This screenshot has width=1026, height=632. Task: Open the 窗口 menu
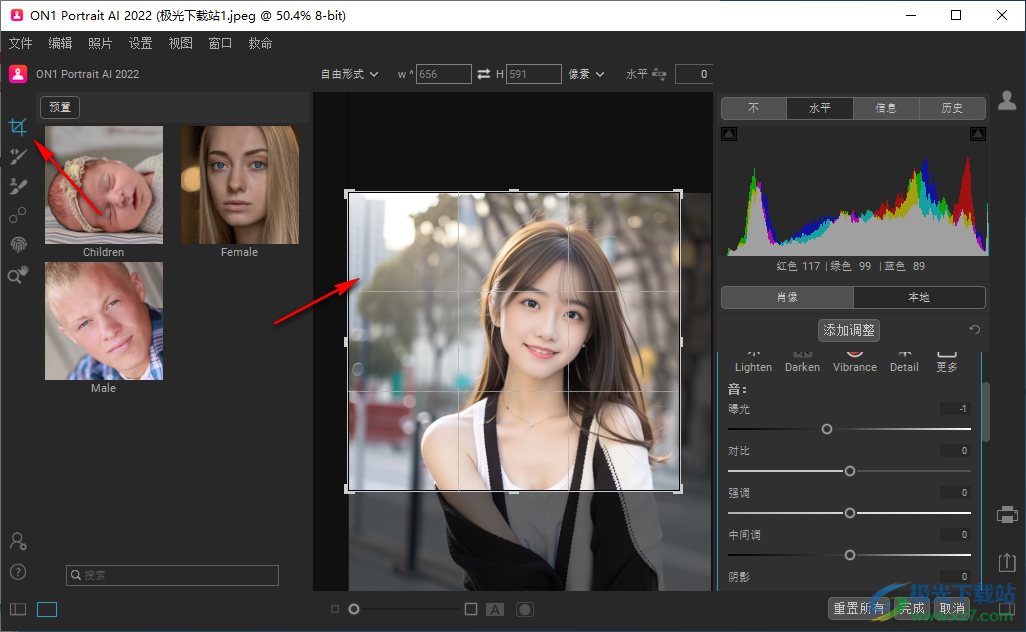click(221, 43)
